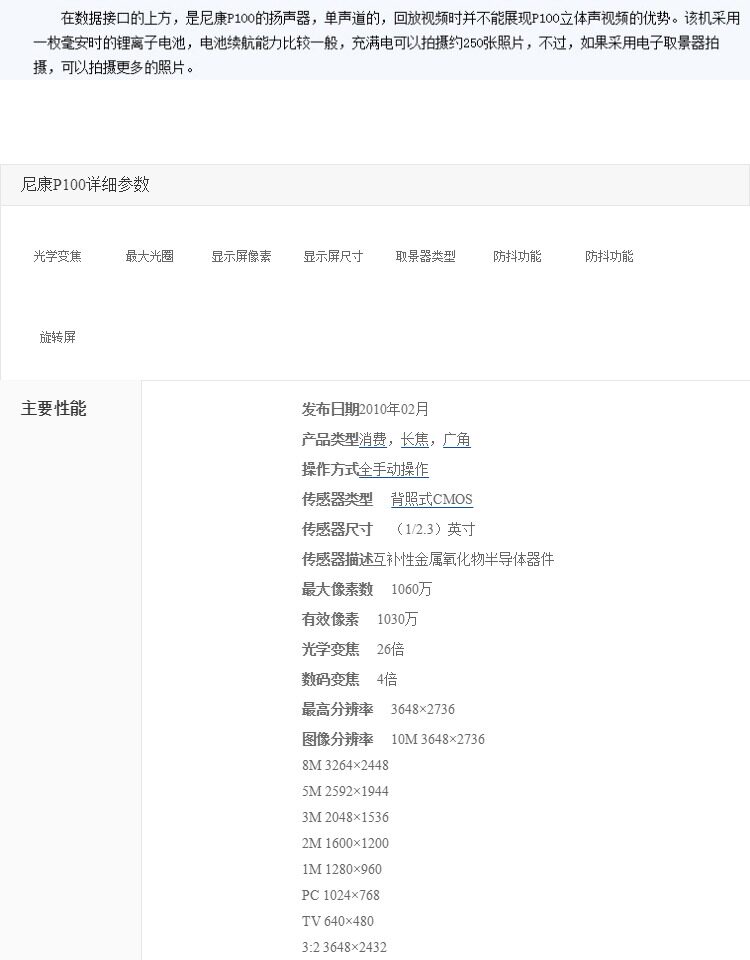Select 显示屏像素 in the parameter summary
Viewport: 750px width, 960px height.
tap(241, 256)
